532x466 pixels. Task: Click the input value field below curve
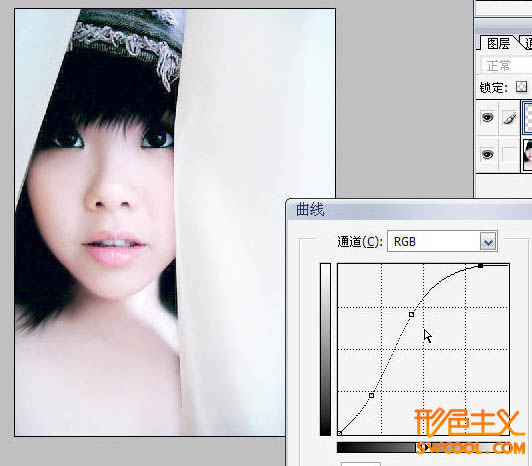point(361,464)
